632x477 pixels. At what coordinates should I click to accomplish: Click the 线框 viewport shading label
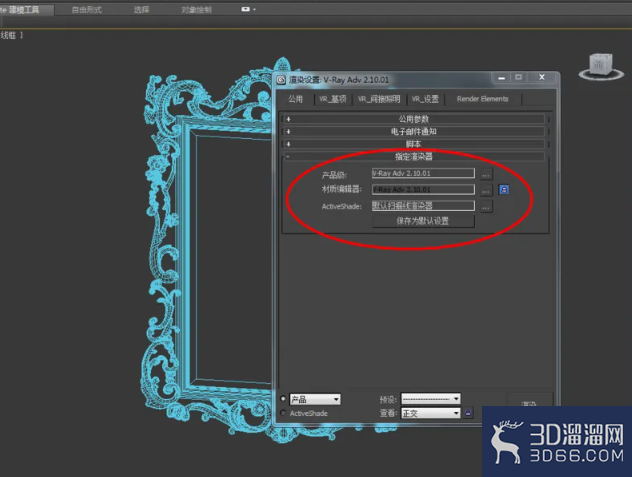[8, 35]
